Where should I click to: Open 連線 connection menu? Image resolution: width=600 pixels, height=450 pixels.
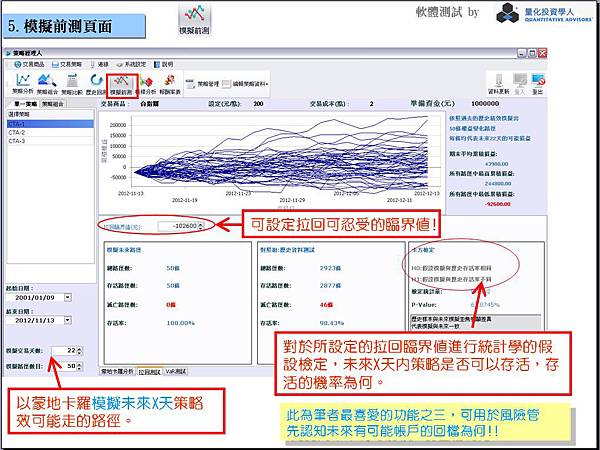(x=100, y=64)
